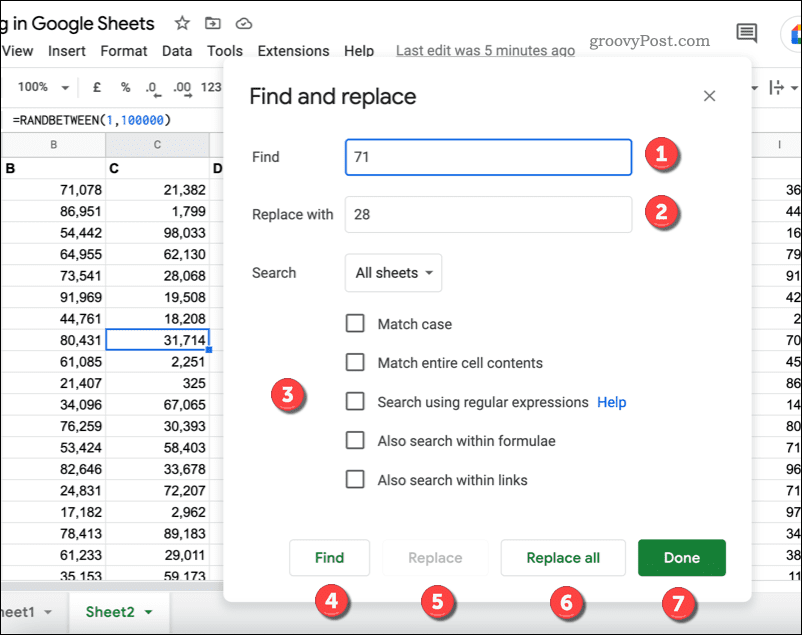Close the Find and replace dialog

(709, 96)
